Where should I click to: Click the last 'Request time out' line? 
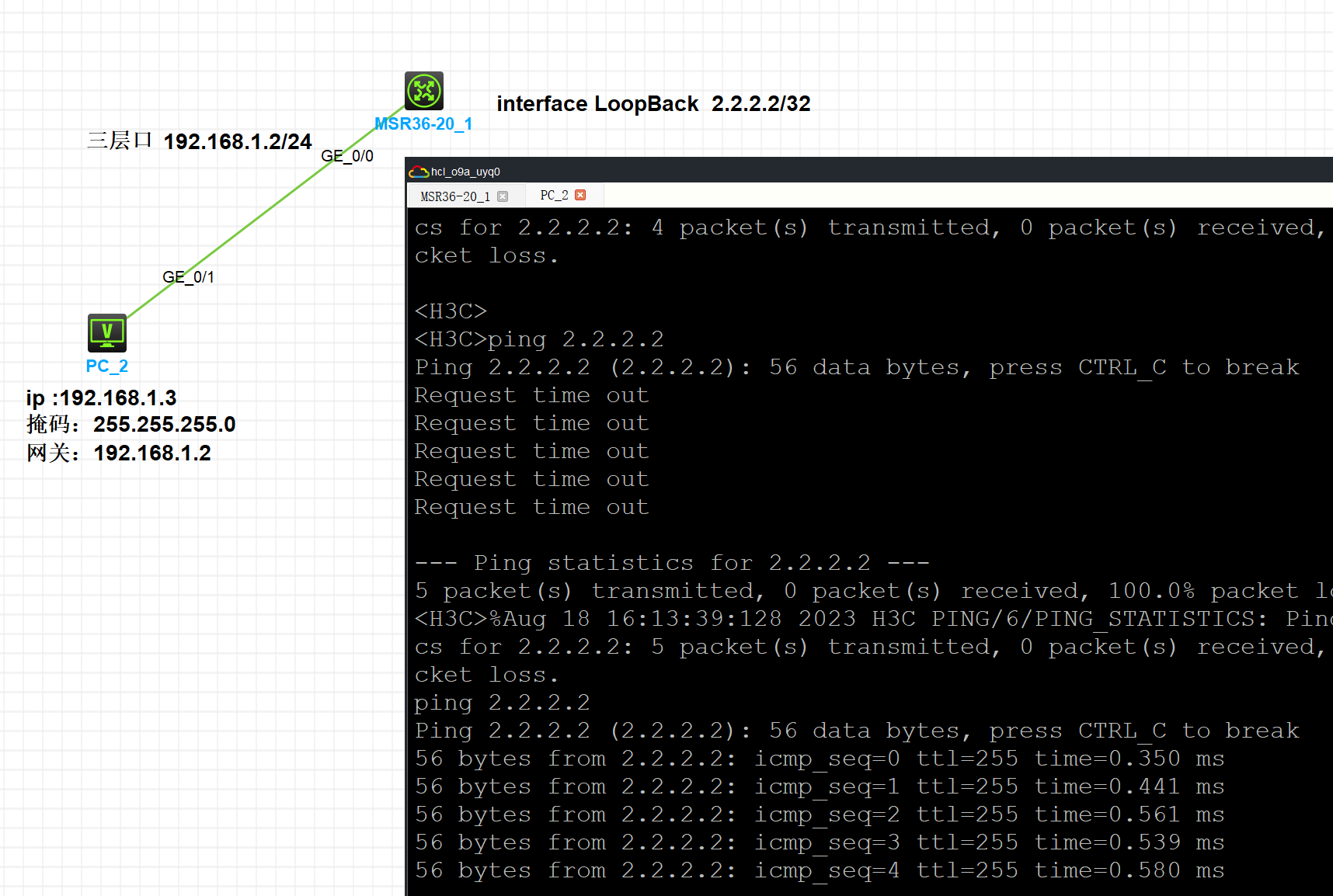(531, 507)
